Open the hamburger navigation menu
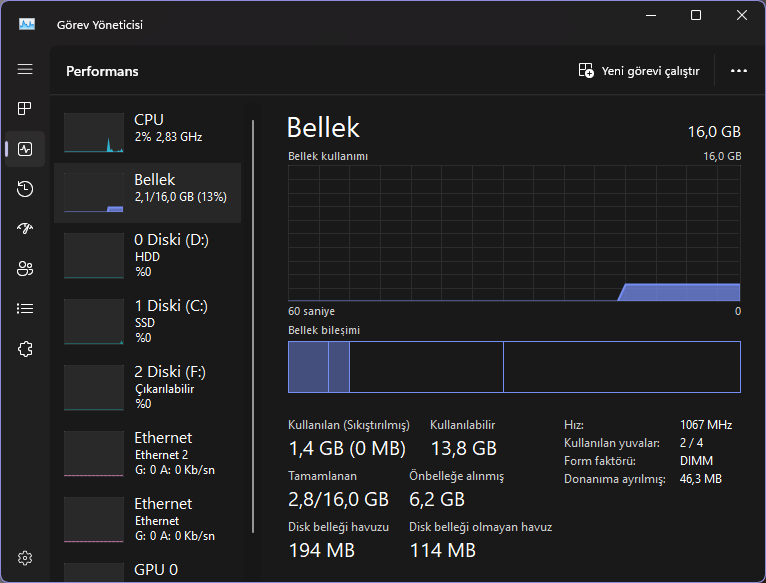Image resolution: width=766 pixels, height=583 pixels. click(25, 69)
